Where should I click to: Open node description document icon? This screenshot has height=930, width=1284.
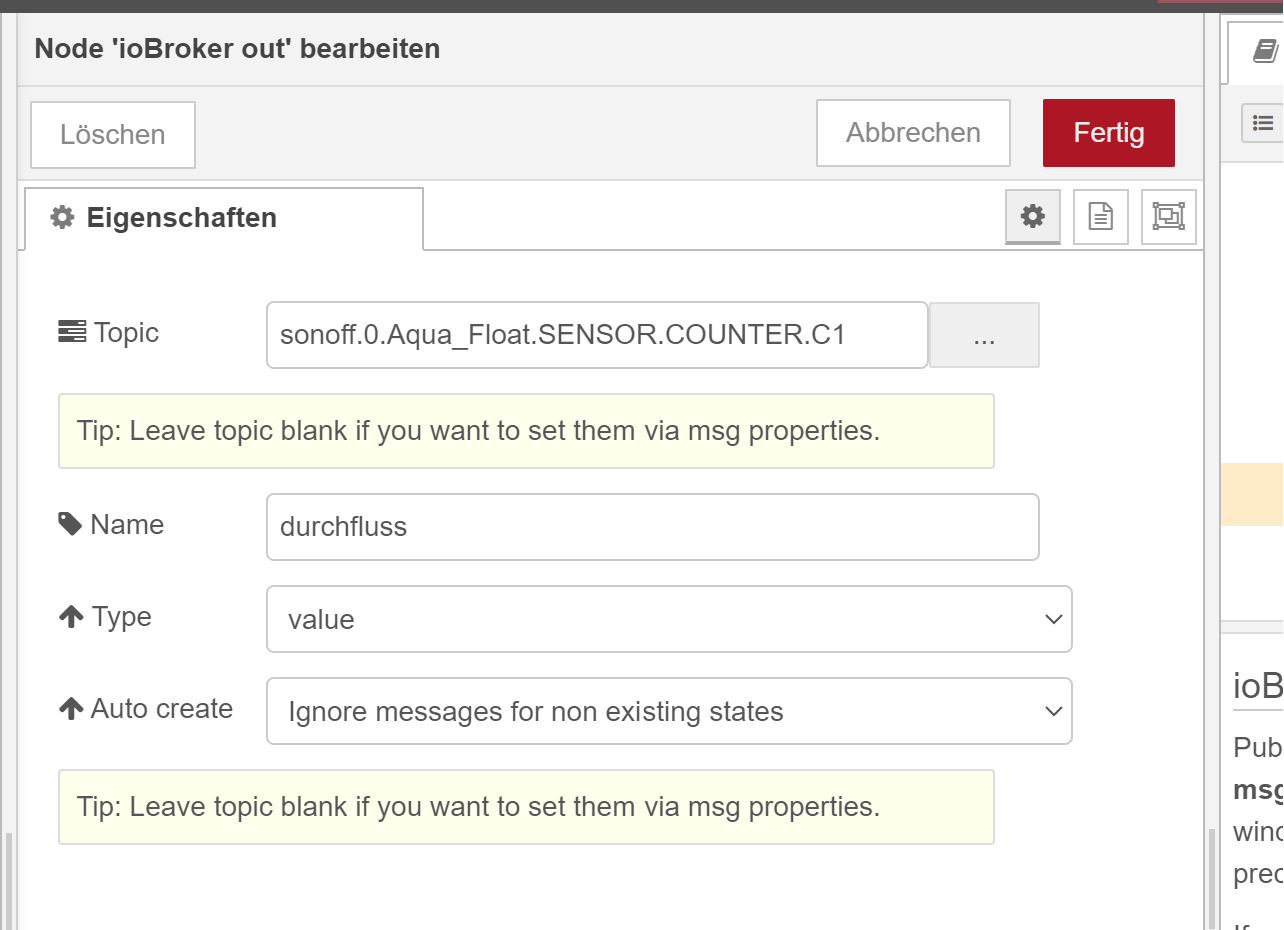click(1100, 216)
